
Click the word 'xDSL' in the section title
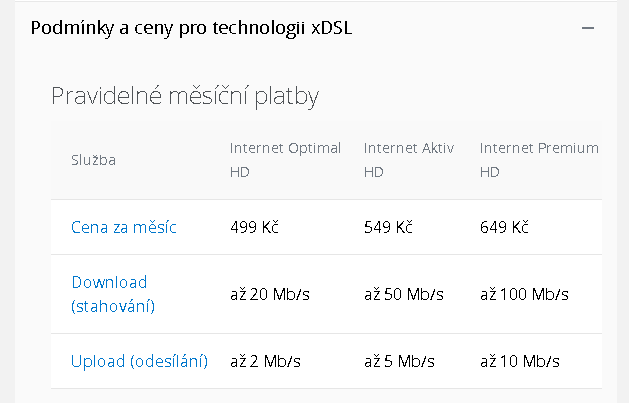(331, 28)
